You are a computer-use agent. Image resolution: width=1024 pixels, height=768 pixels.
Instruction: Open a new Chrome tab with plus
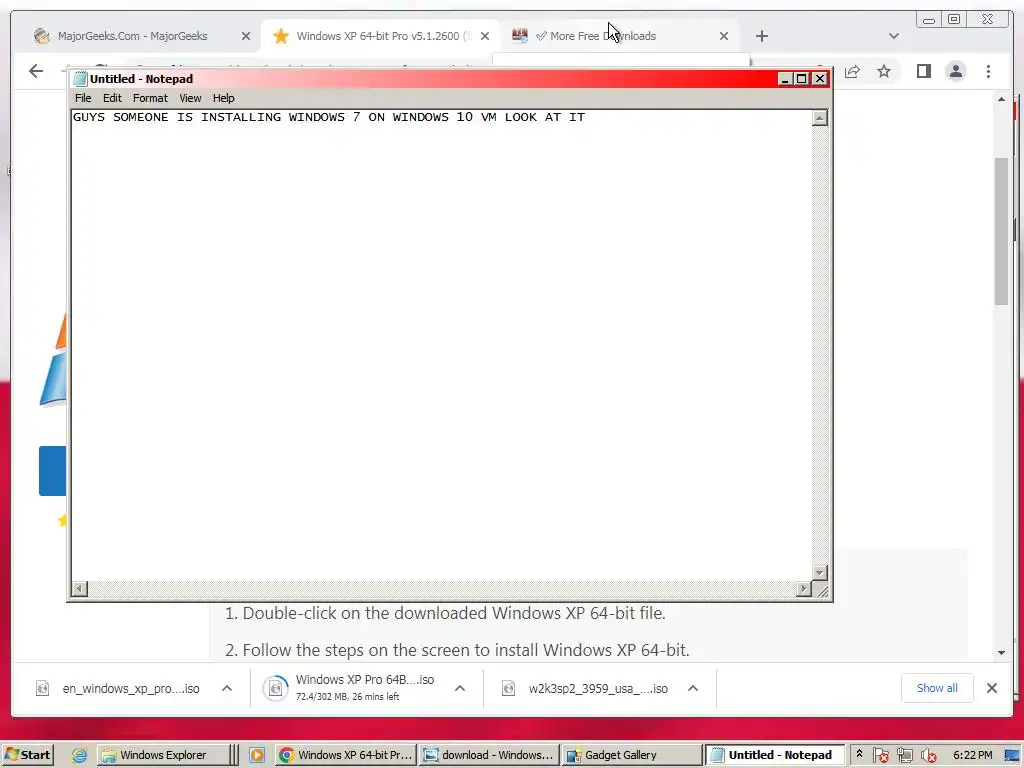pos(761,36)
